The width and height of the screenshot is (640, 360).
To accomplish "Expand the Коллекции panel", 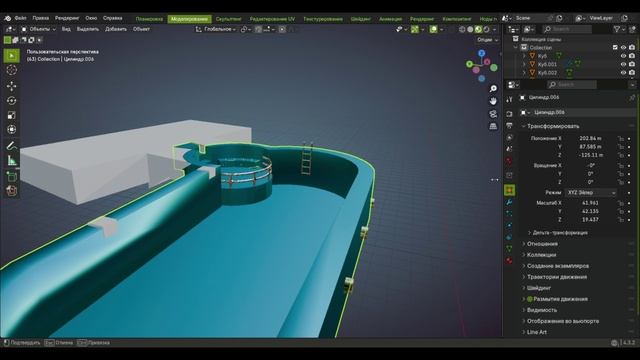I will point(541,255).
